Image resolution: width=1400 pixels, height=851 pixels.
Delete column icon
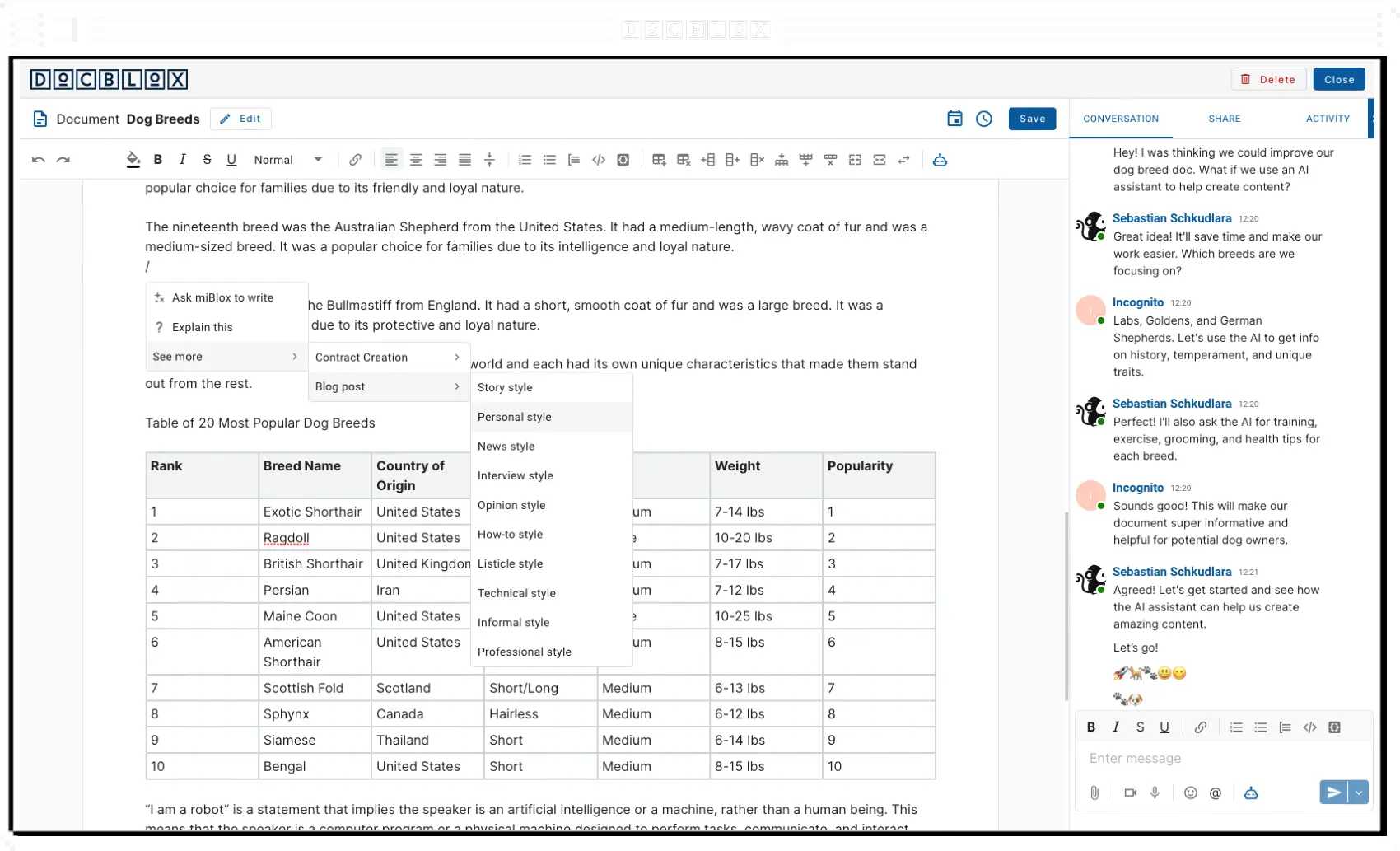[757, 160]
